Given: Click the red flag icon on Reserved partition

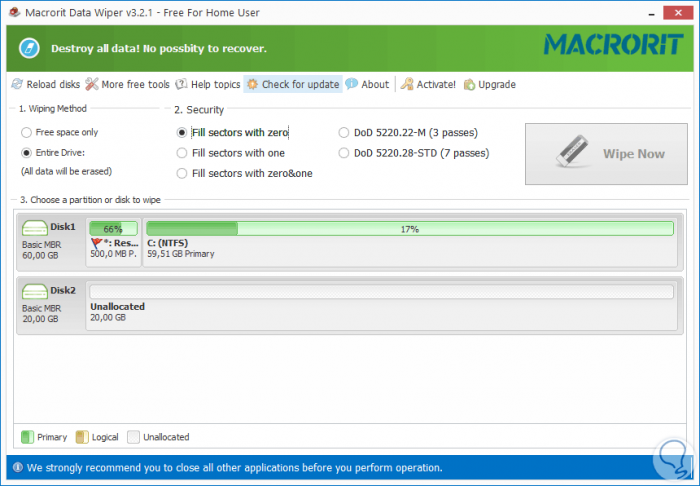Looking at the screenshot, I should (96, 243).
